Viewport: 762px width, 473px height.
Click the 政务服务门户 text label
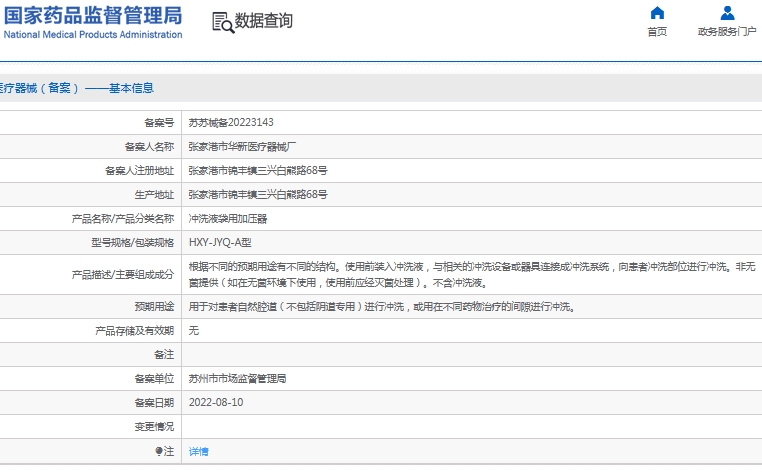[727, 32]
